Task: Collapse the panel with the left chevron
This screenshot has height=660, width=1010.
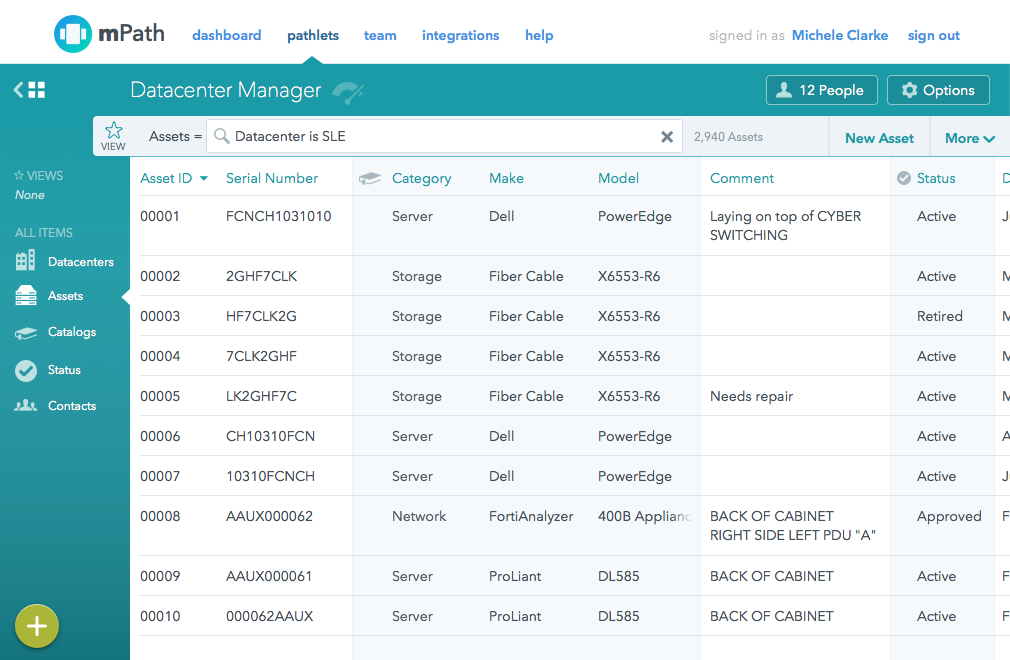Action: (x=15, y=89)
